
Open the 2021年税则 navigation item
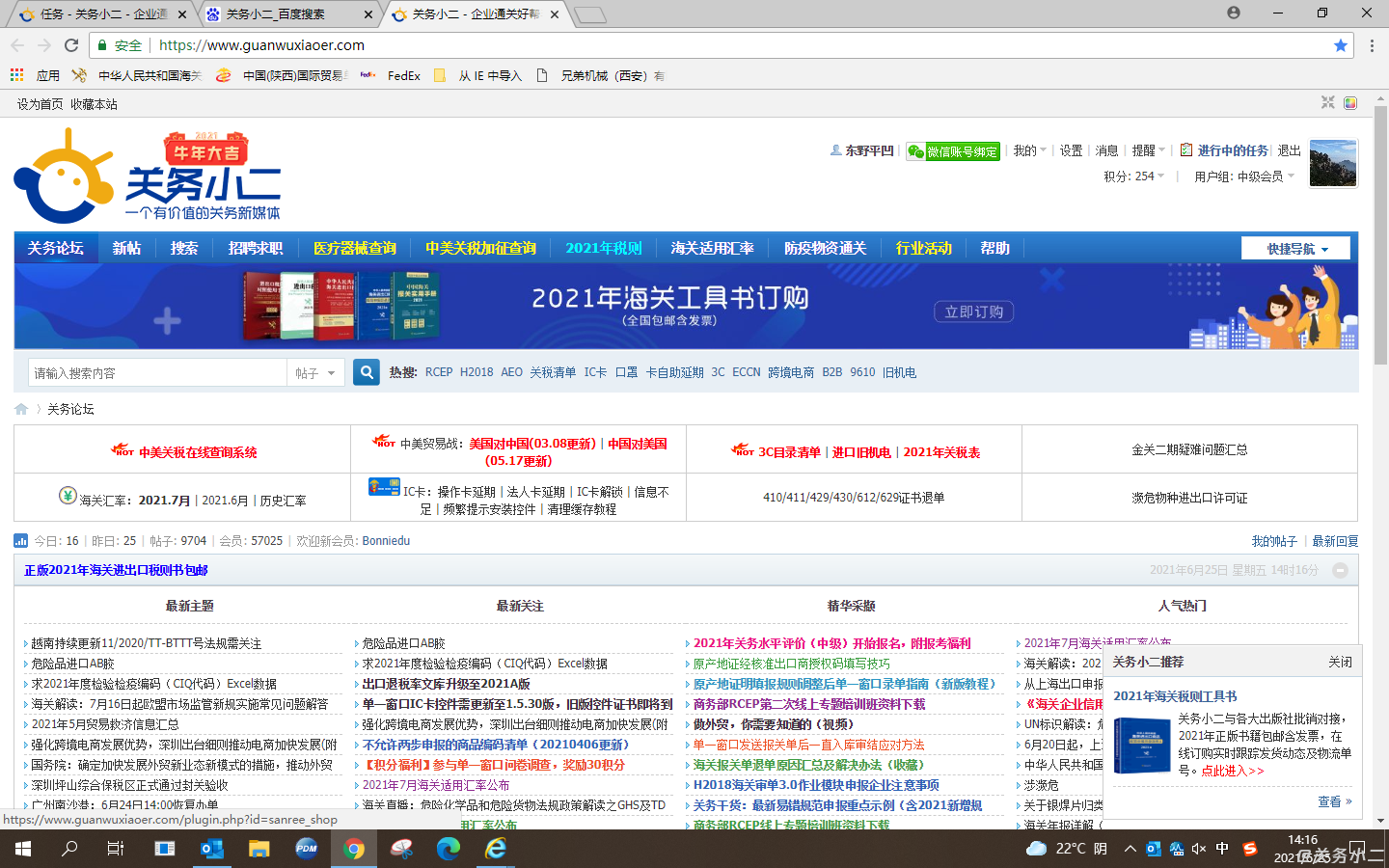tap(604, 248)
